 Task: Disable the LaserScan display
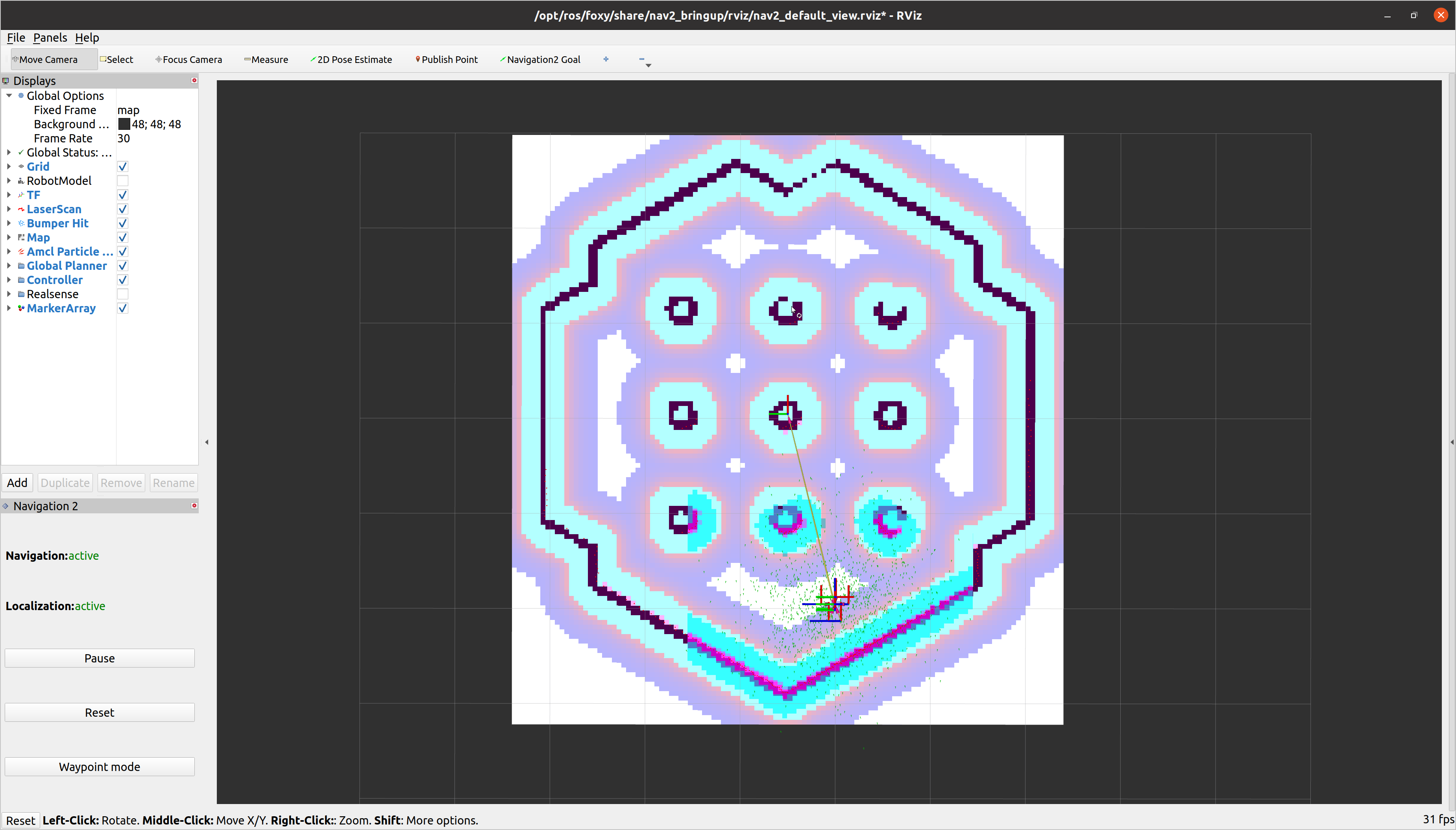pyautogui.click(x=122, y=209)
